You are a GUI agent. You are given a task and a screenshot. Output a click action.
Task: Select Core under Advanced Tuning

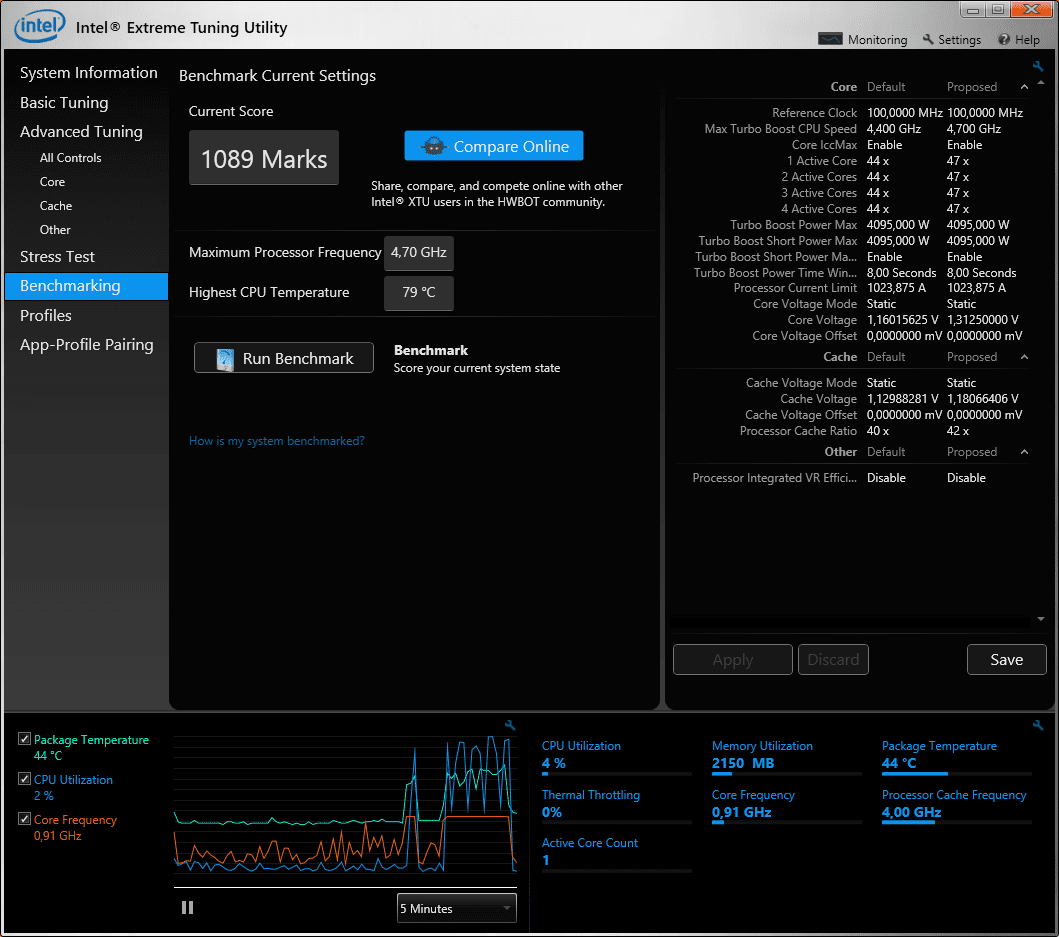point(52,182)
